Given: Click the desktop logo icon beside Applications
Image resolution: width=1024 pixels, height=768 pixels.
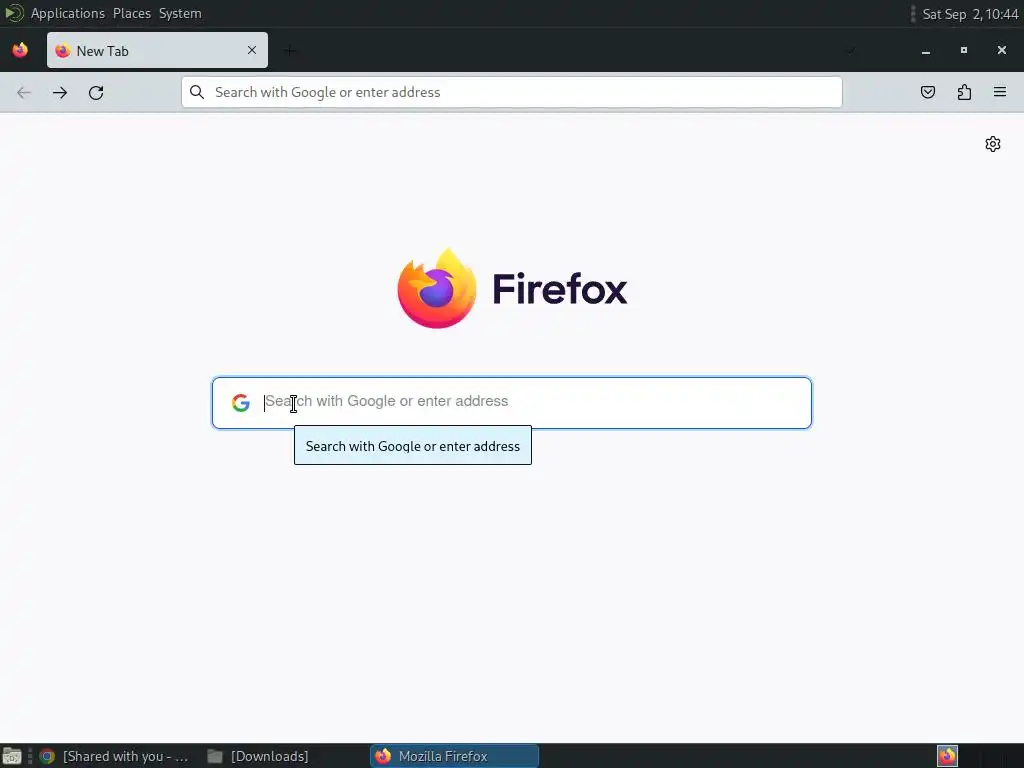Looking at the screenshot, I should [x=14, y=13].
